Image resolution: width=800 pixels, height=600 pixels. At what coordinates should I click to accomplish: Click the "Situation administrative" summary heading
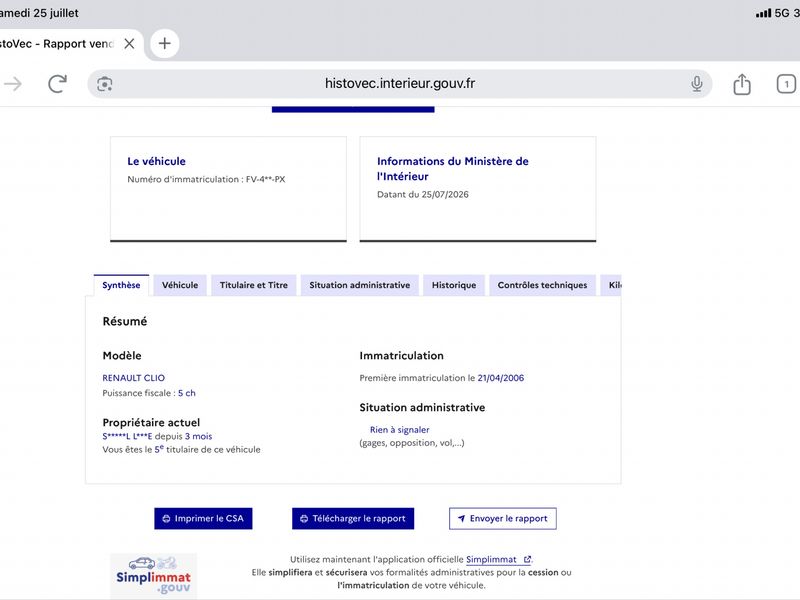(422, 408)
